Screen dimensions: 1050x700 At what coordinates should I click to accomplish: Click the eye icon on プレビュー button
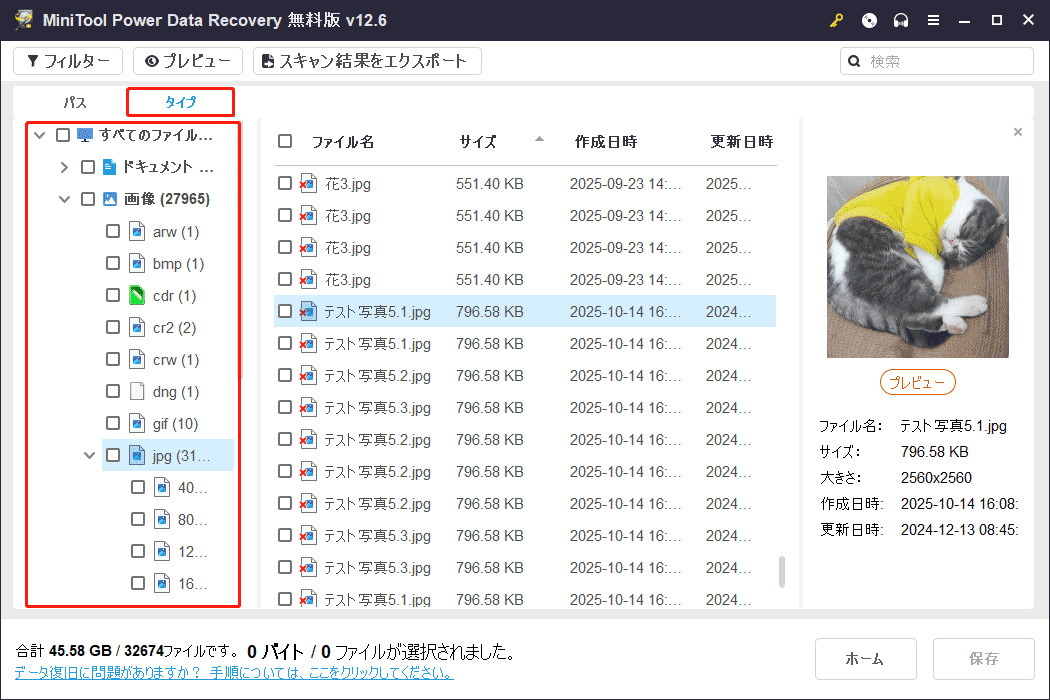click(x=152, y=61)
